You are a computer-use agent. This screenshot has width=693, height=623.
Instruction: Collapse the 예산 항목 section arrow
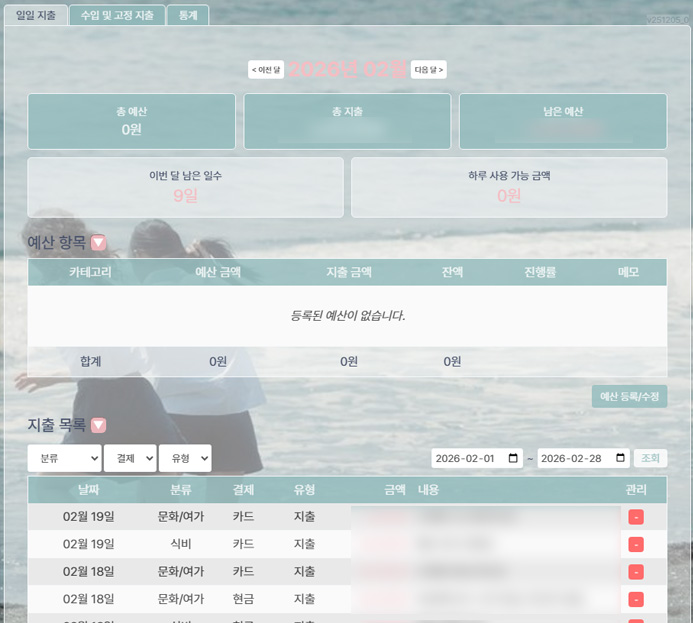tap(98, 242)
